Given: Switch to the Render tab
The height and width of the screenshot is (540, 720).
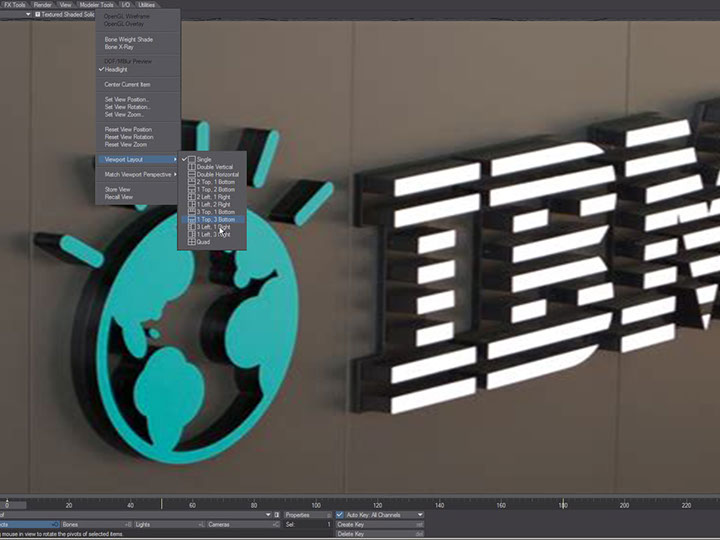Looking at the screenshot, I should [x=42, y=4].
